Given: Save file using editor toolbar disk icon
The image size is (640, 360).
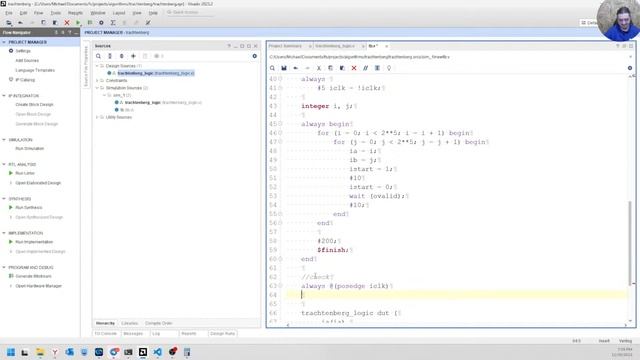Looking at the screenshot, I should [284, 68].
